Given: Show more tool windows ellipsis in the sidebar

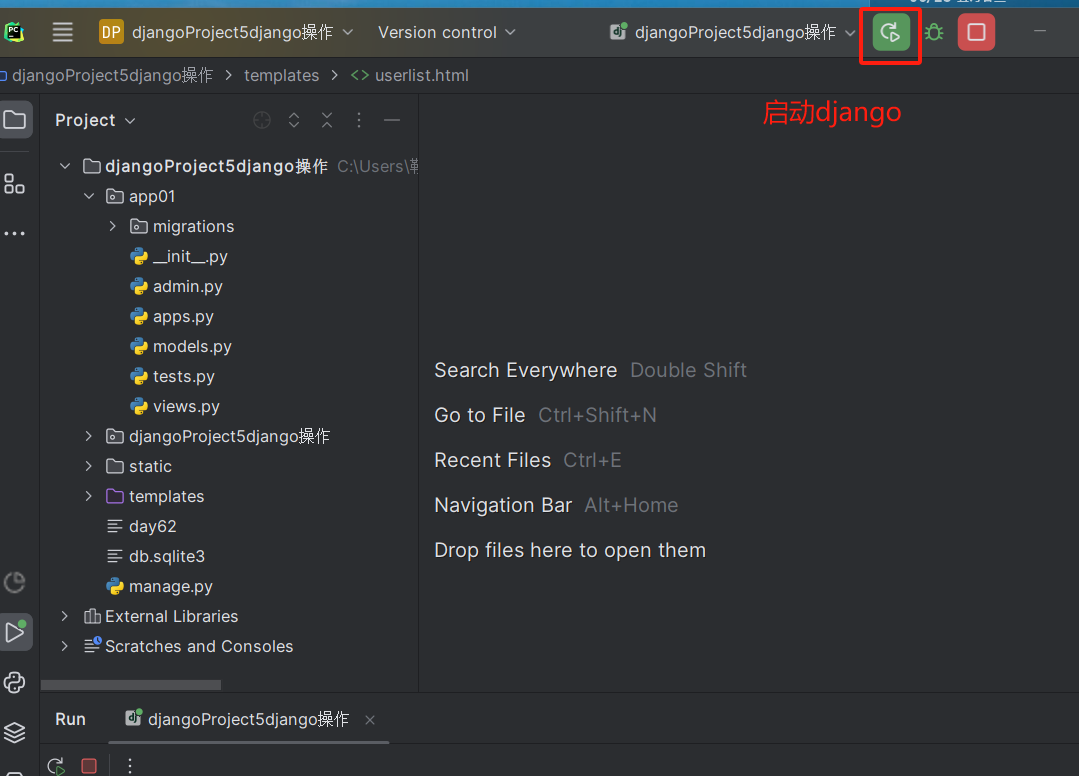Looking at the screenshot, I should pyautogui.click(x=14, y=234).
